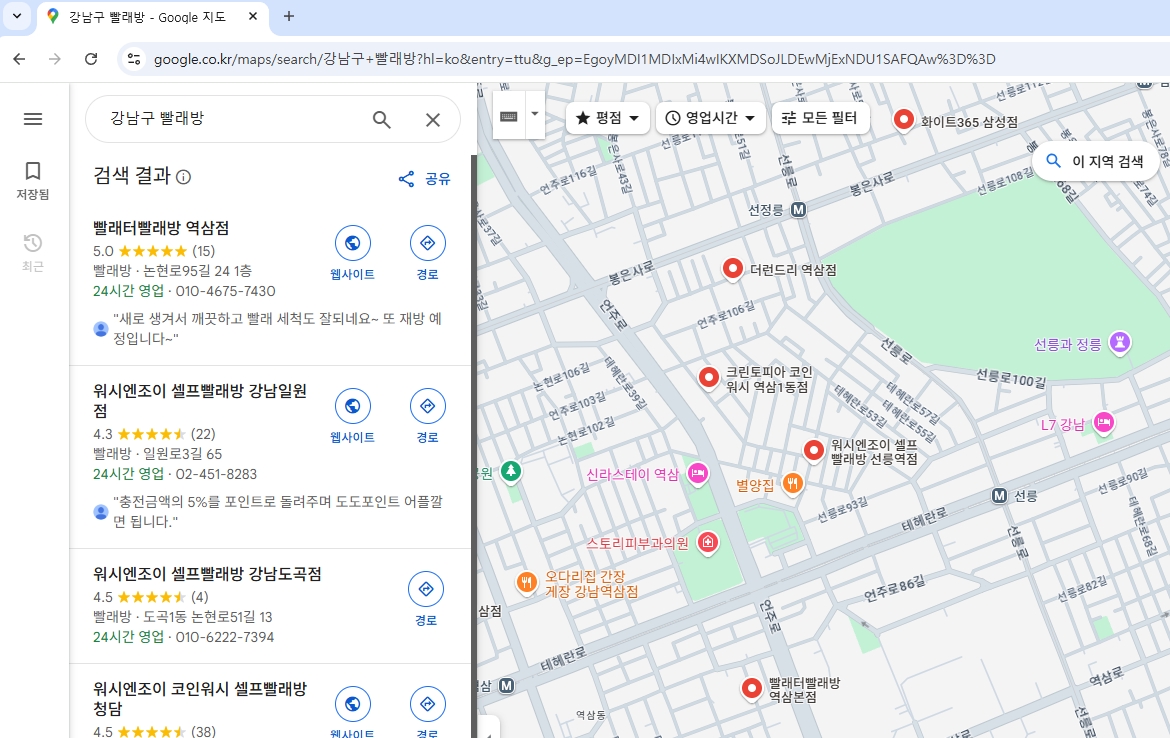Open the input tools keyboard dropdown arrow
The height and width of the screenshot is (738, 1170).
pos(535,114)
